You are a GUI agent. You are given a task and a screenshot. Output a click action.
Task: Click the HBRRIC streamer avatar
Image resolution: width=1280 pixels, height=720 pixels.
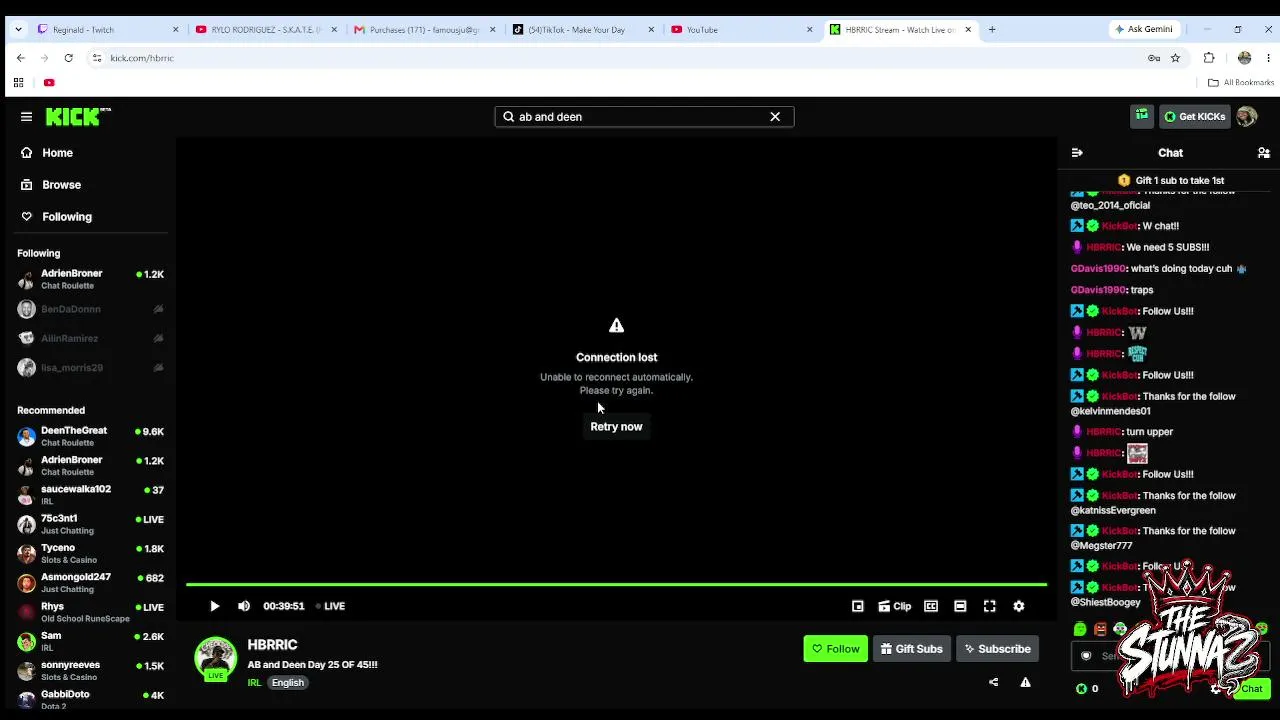pos(215,657)
